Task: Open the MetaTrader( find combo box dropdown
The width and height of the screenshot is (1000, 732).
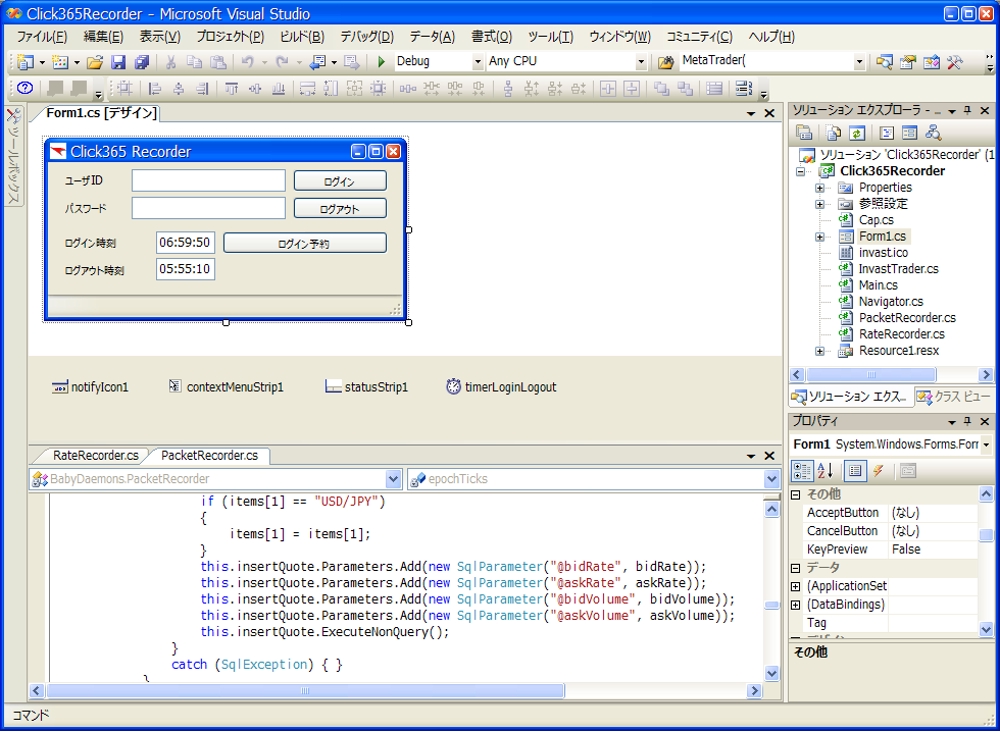Action: [x=860, y=62]
